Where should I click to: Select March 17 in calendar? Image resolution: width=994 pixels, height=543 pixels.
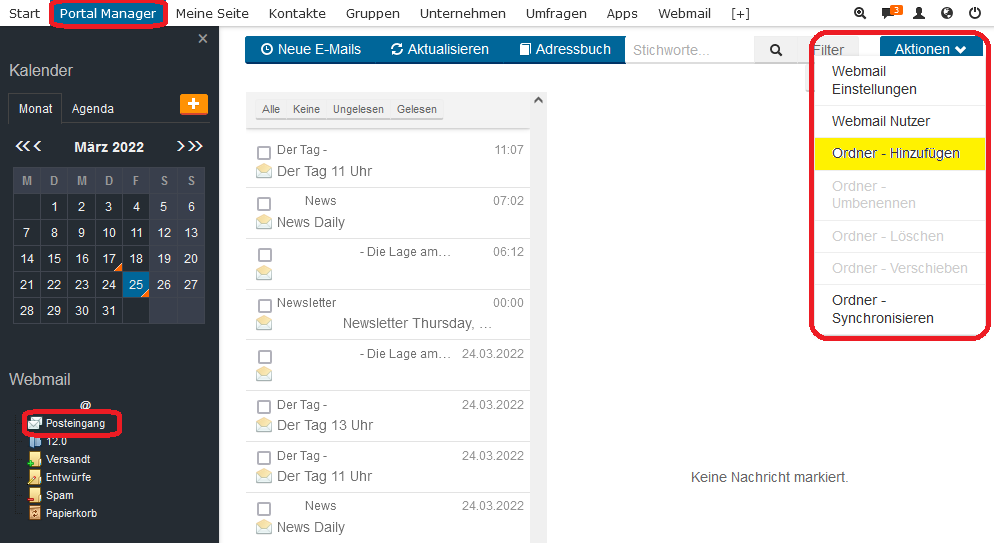click(109, 259)
